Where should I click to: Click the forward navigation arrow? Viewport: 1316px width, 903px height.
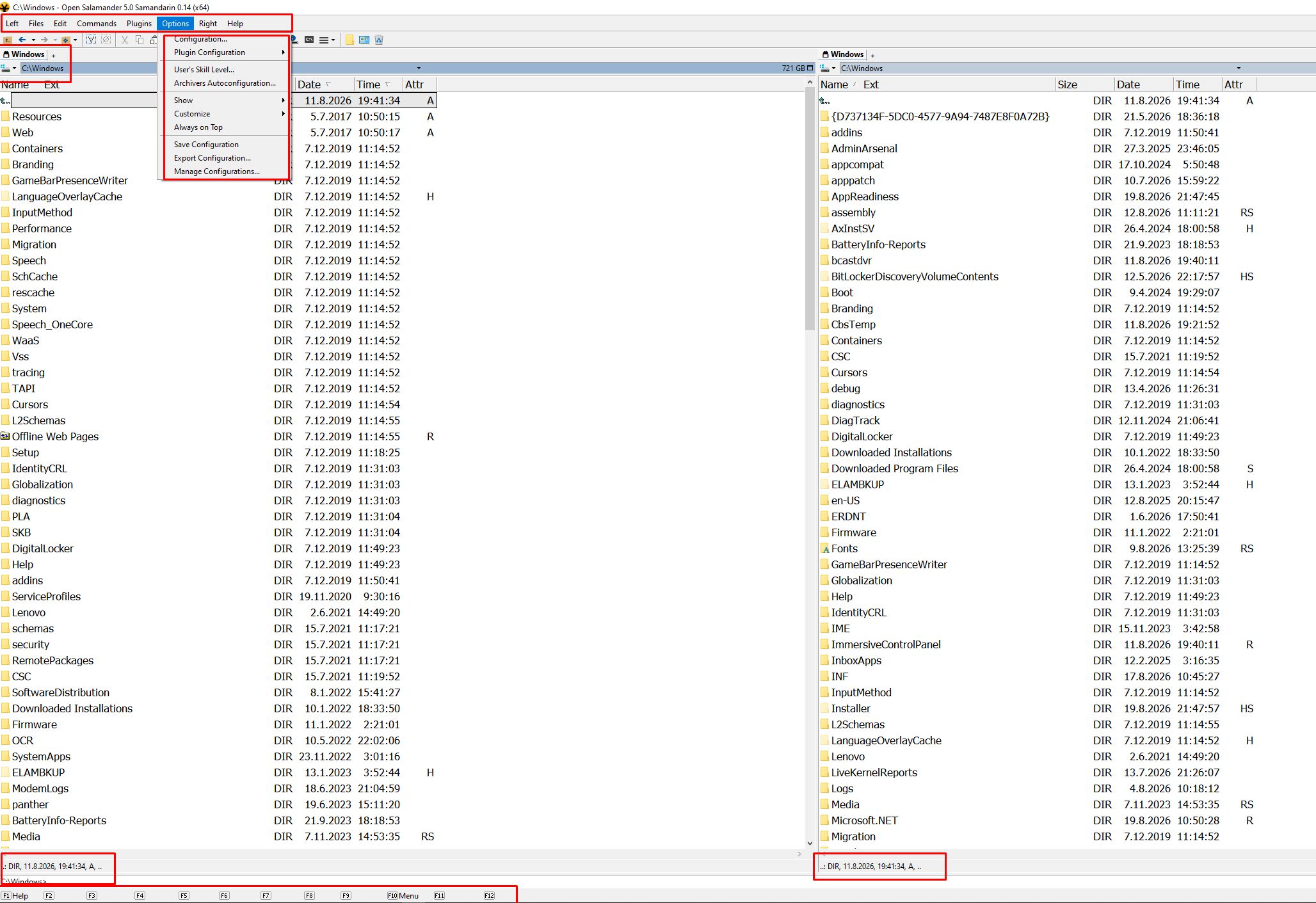pos(44,40)
